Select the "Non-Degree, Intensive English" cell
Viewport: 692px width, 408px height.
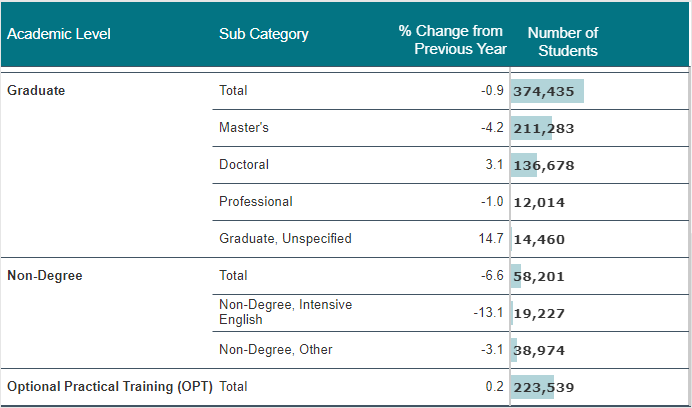[285, 312]
